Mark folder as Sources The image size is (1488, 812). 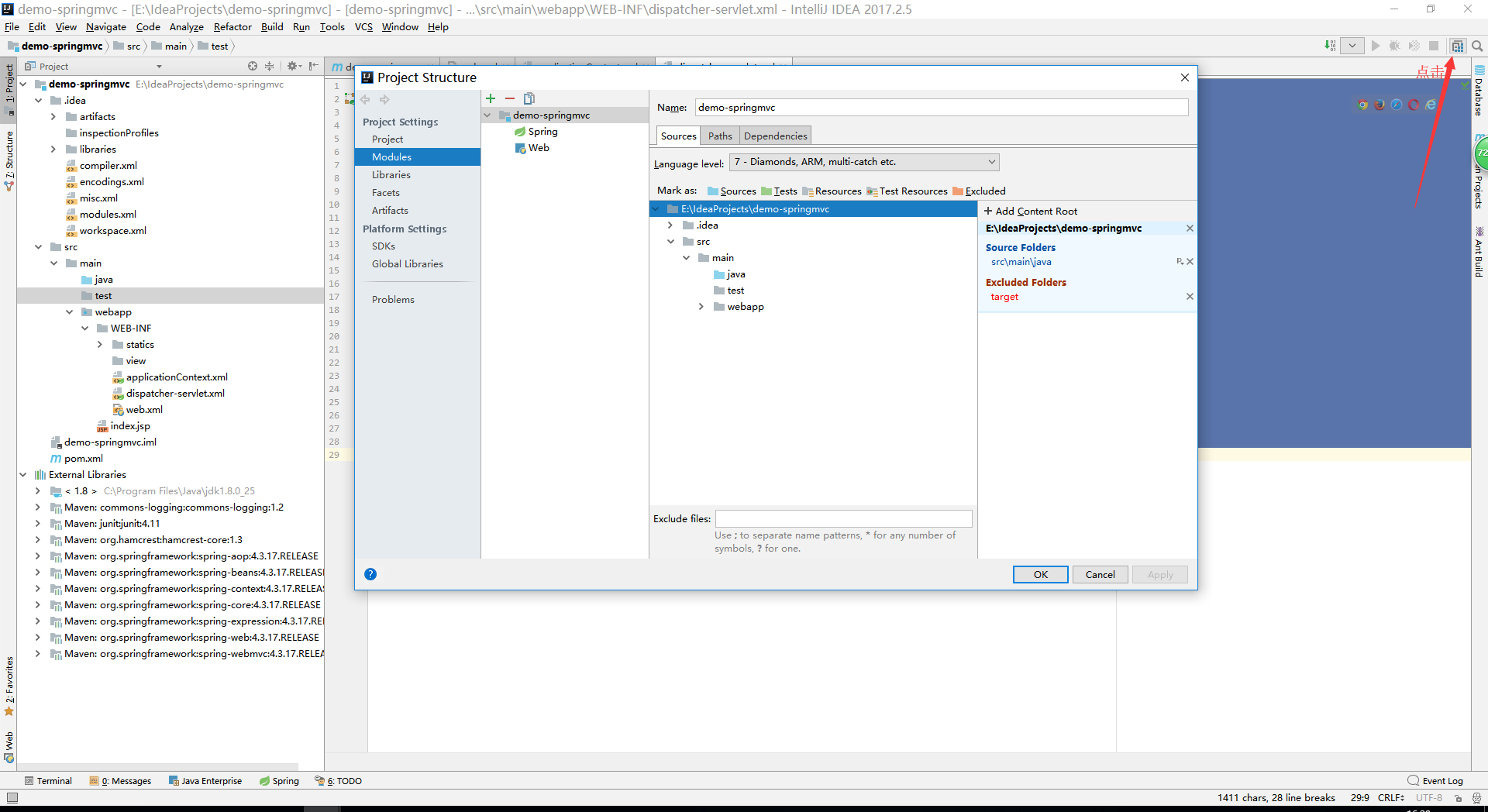pos(732,191)
